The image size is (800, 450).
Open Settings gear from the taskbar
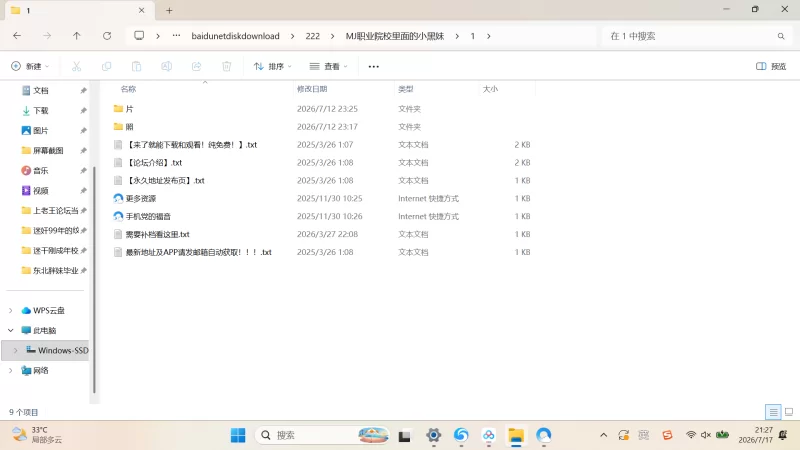(434, 435)
